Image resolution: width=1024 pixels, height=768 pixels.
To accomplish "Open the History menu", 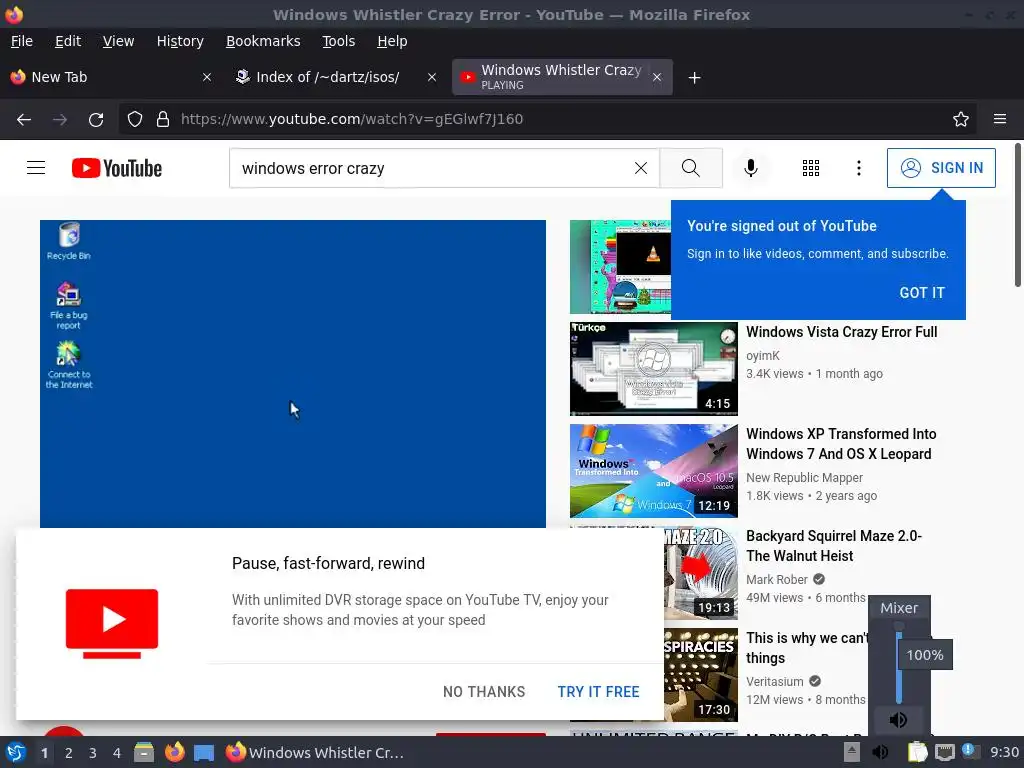I will tap(180, 41).
